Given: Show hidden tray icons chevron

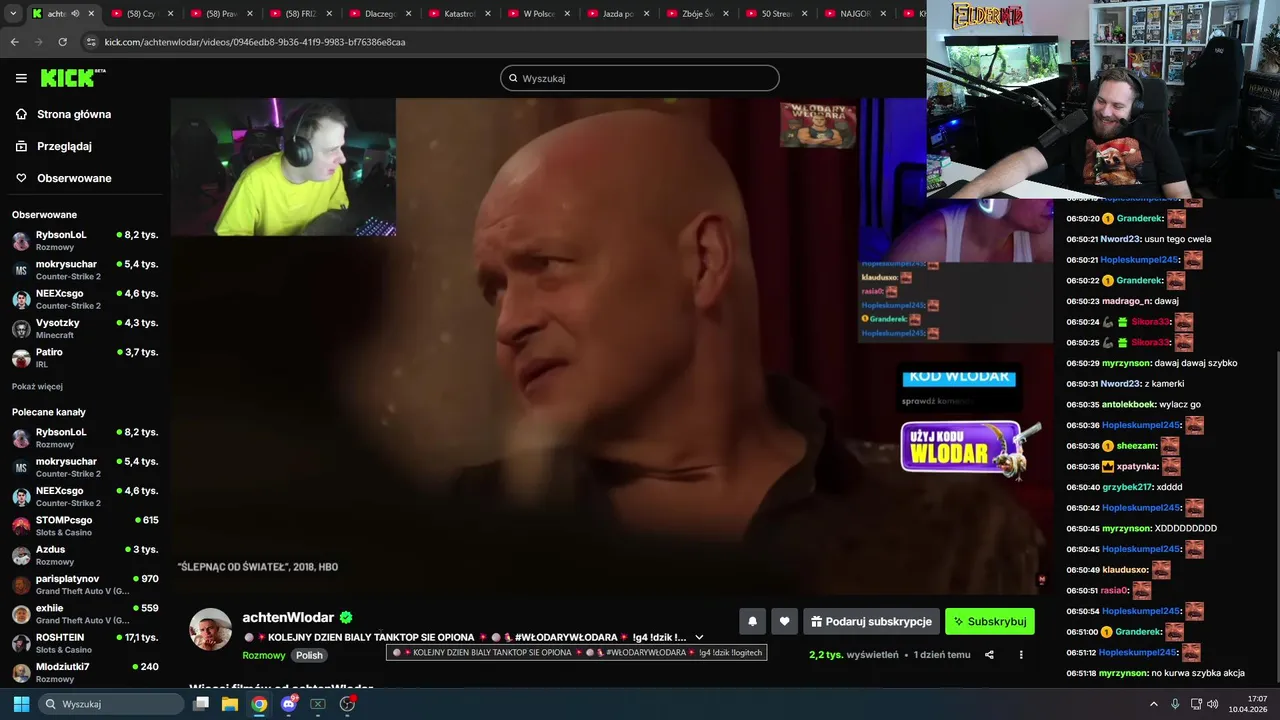Looking at the screenshot, I should click(1154, 704).
